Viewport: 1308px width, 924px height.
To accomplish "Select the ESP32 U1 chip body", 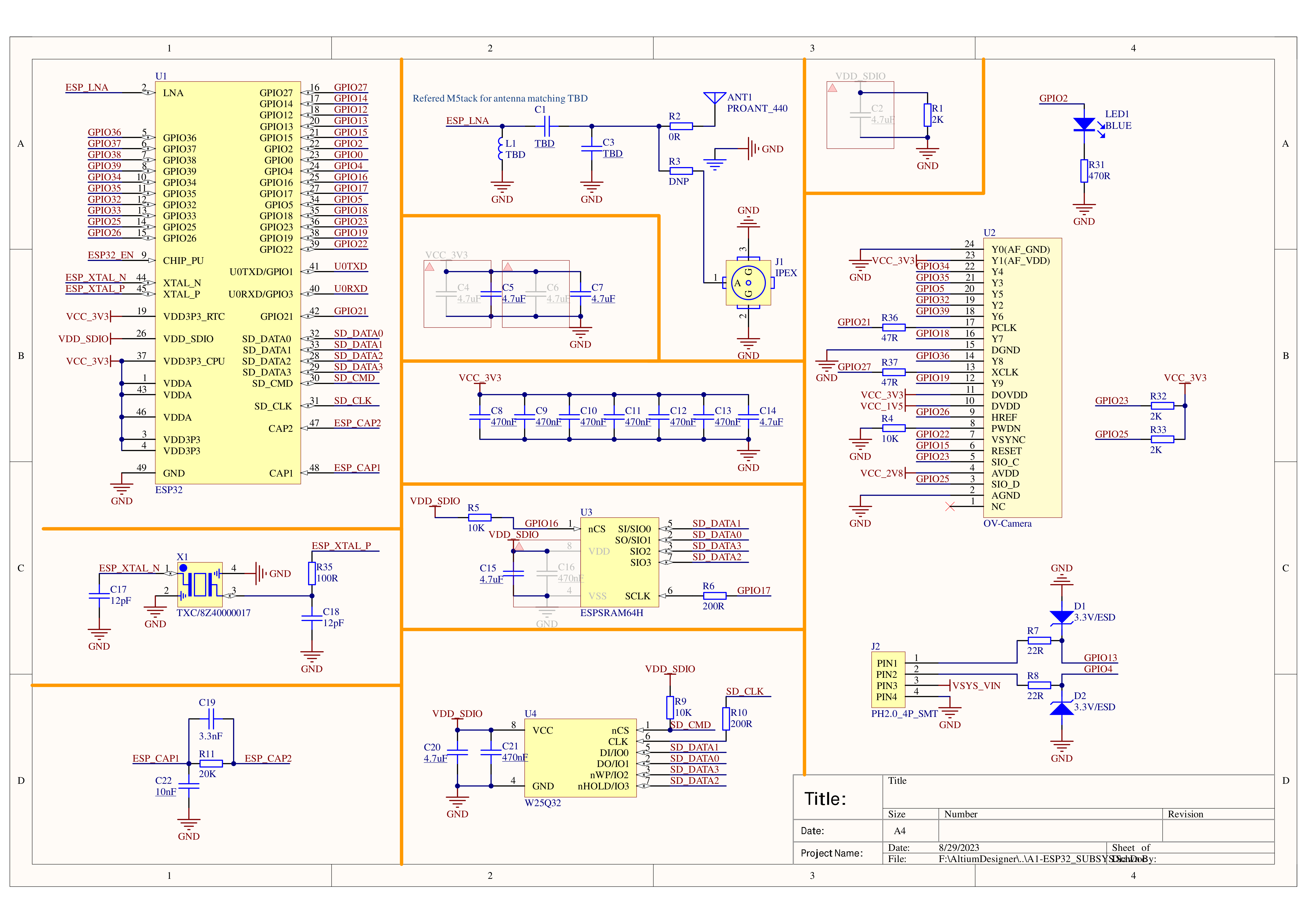I will coord(228,283).
